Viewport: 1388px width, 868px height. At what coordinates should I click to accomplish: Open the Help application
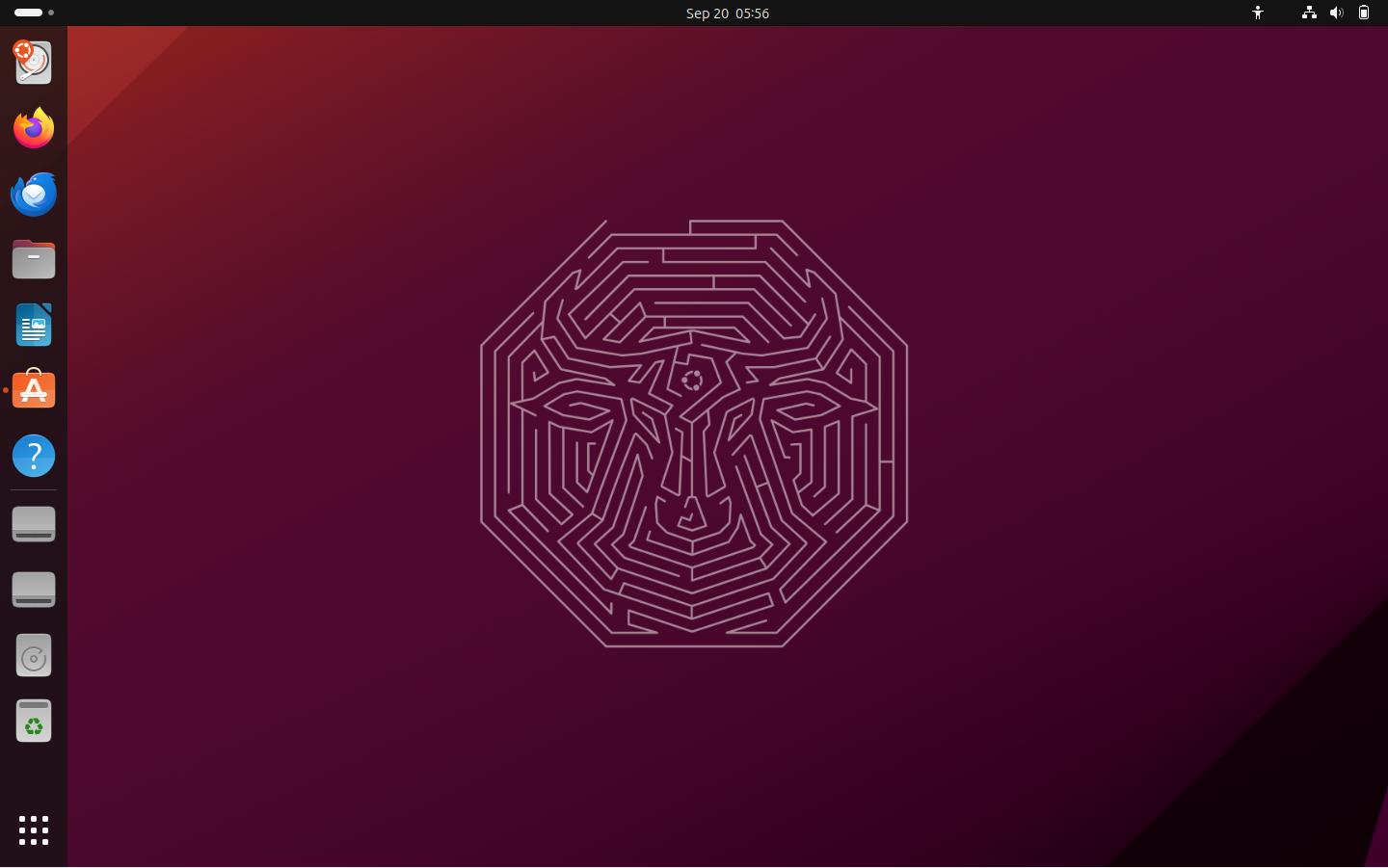pos(34,456)
